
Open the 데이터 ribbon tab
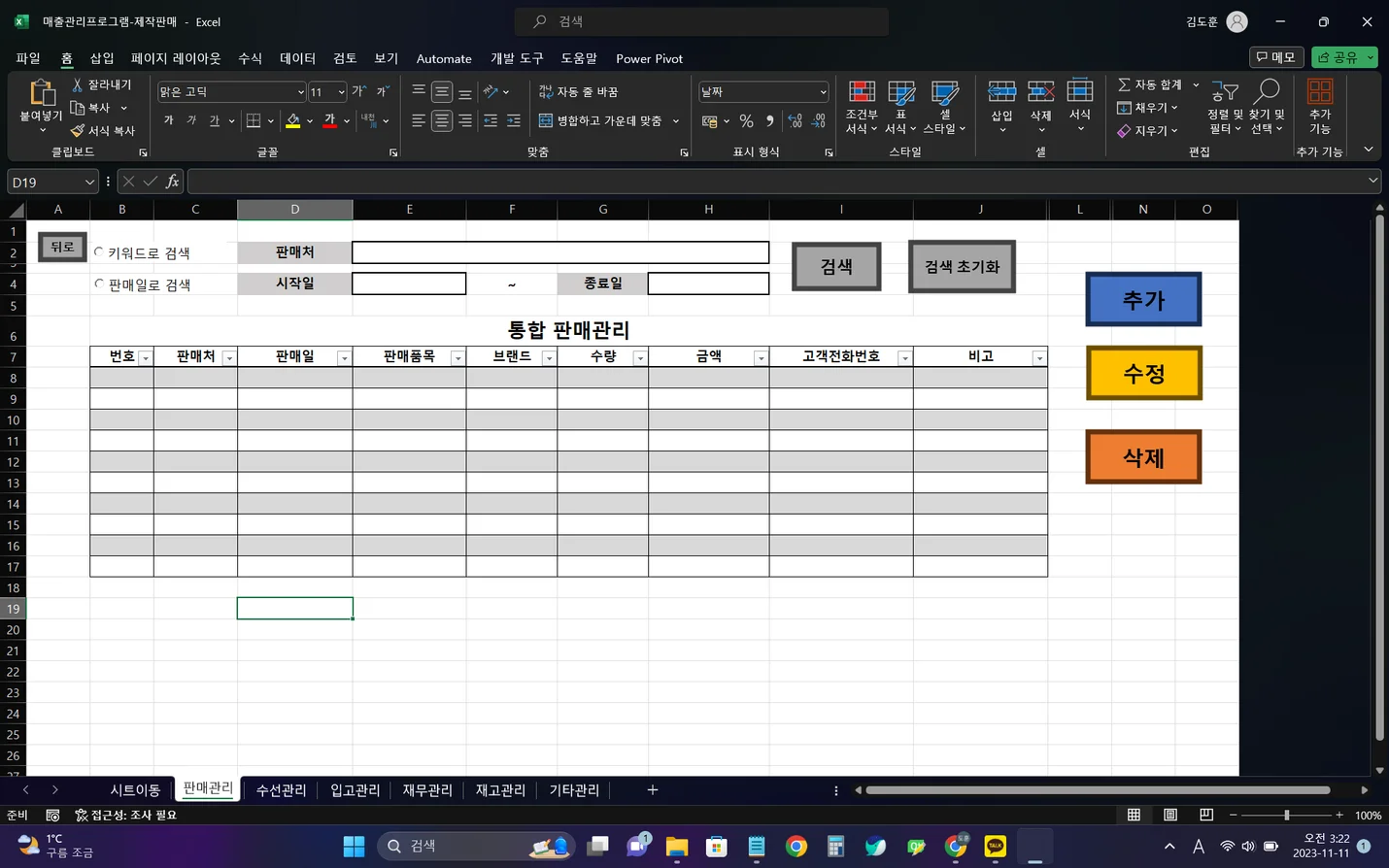click(297, 58)
